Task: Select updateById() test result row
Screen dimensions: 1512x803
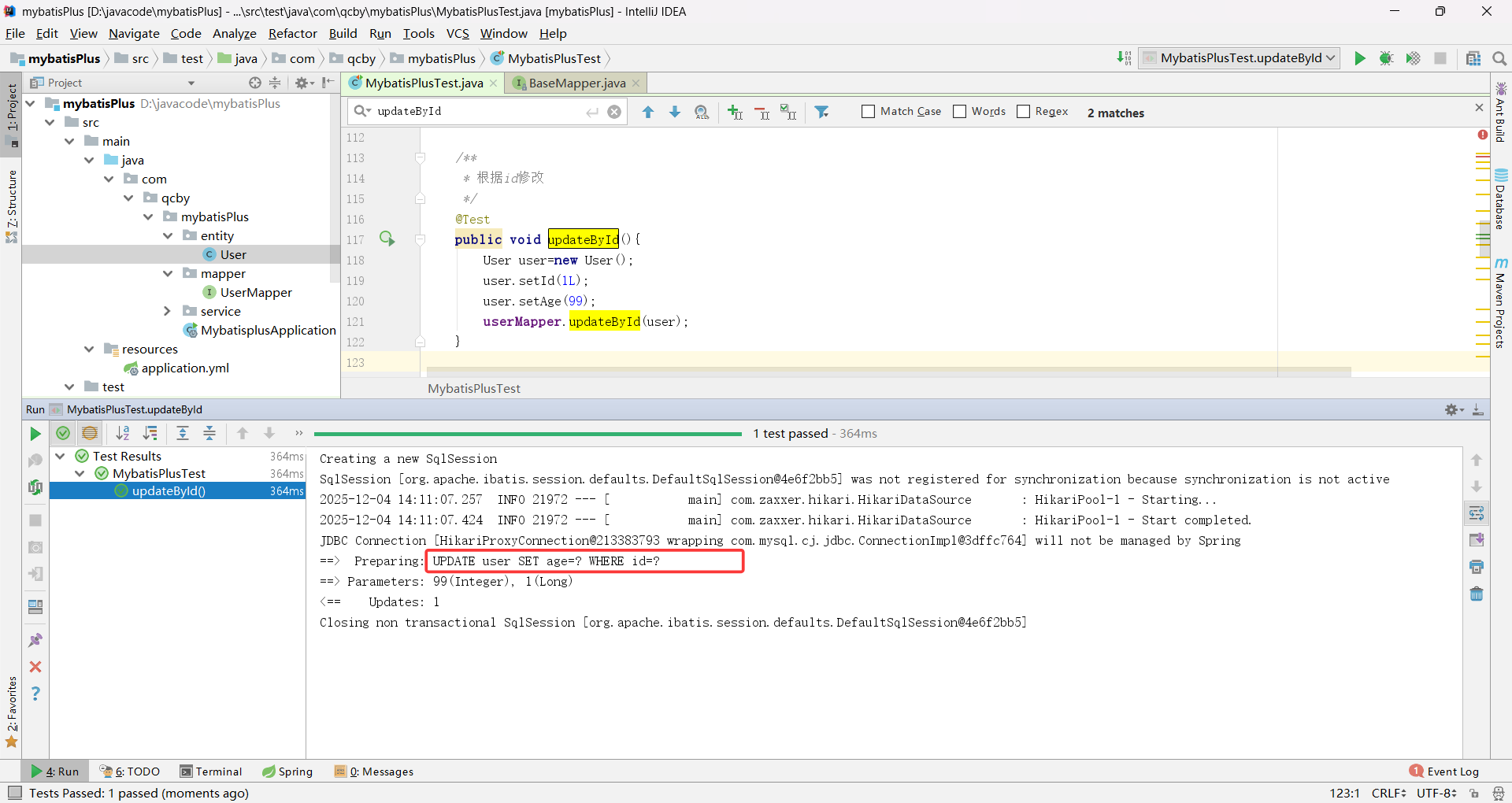Action: 177,490
